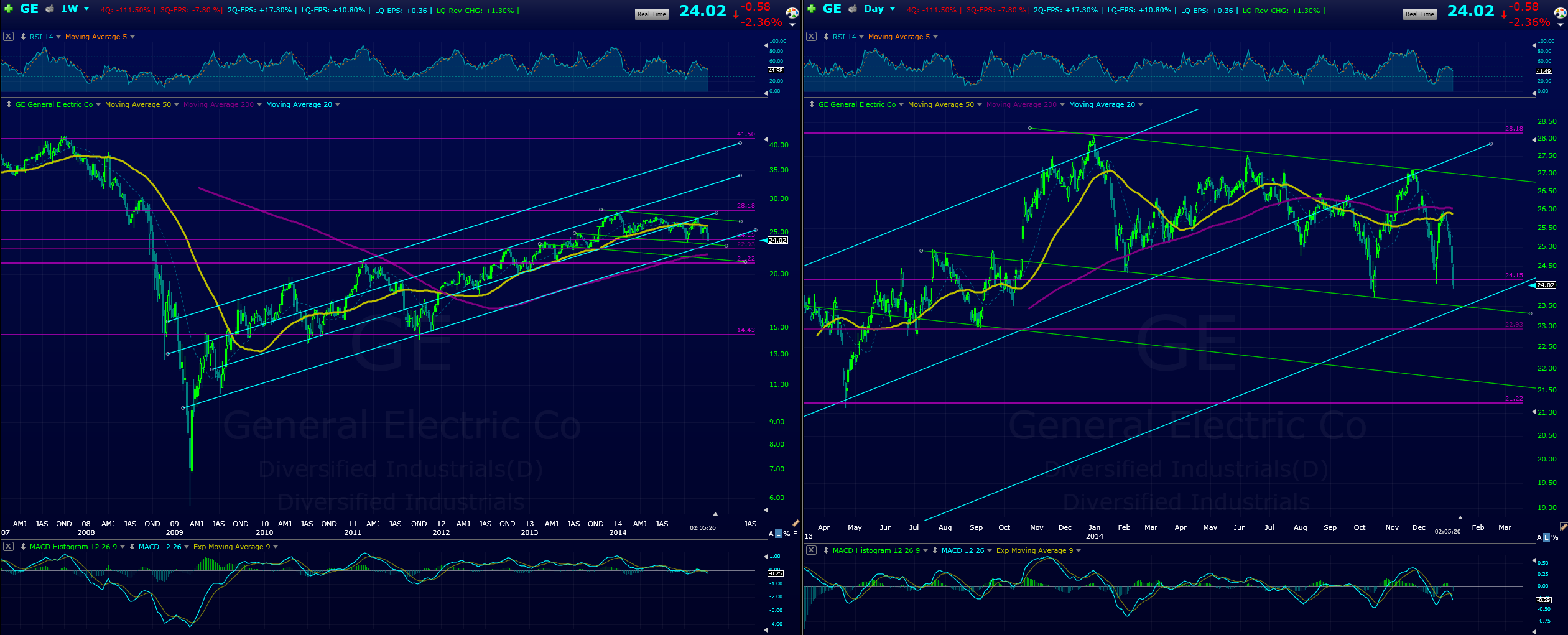
Task: Click the GE ticker symbol on daily chart
Action: click(x=832, y=9)
